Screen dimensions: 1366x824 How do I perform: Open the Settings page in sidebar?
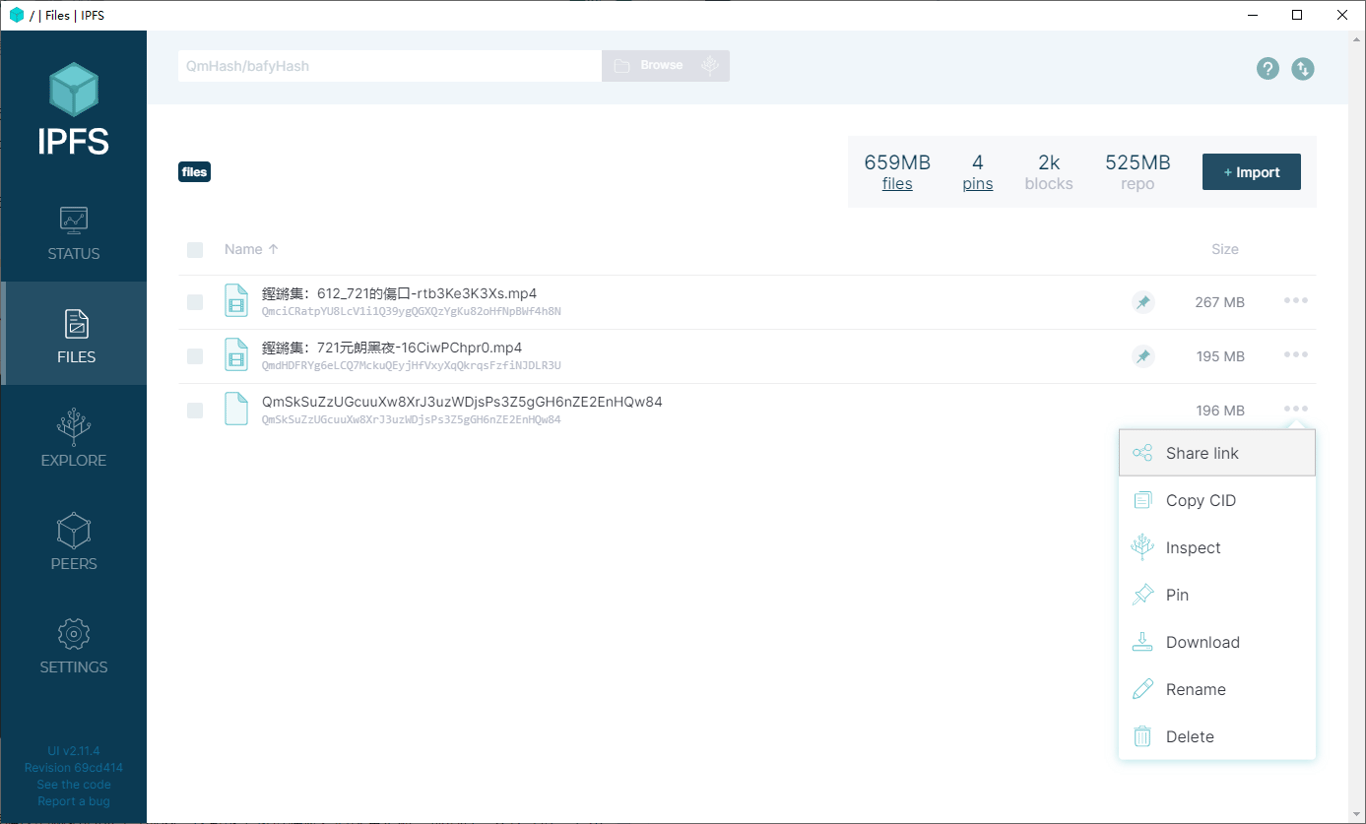point(73,644)
